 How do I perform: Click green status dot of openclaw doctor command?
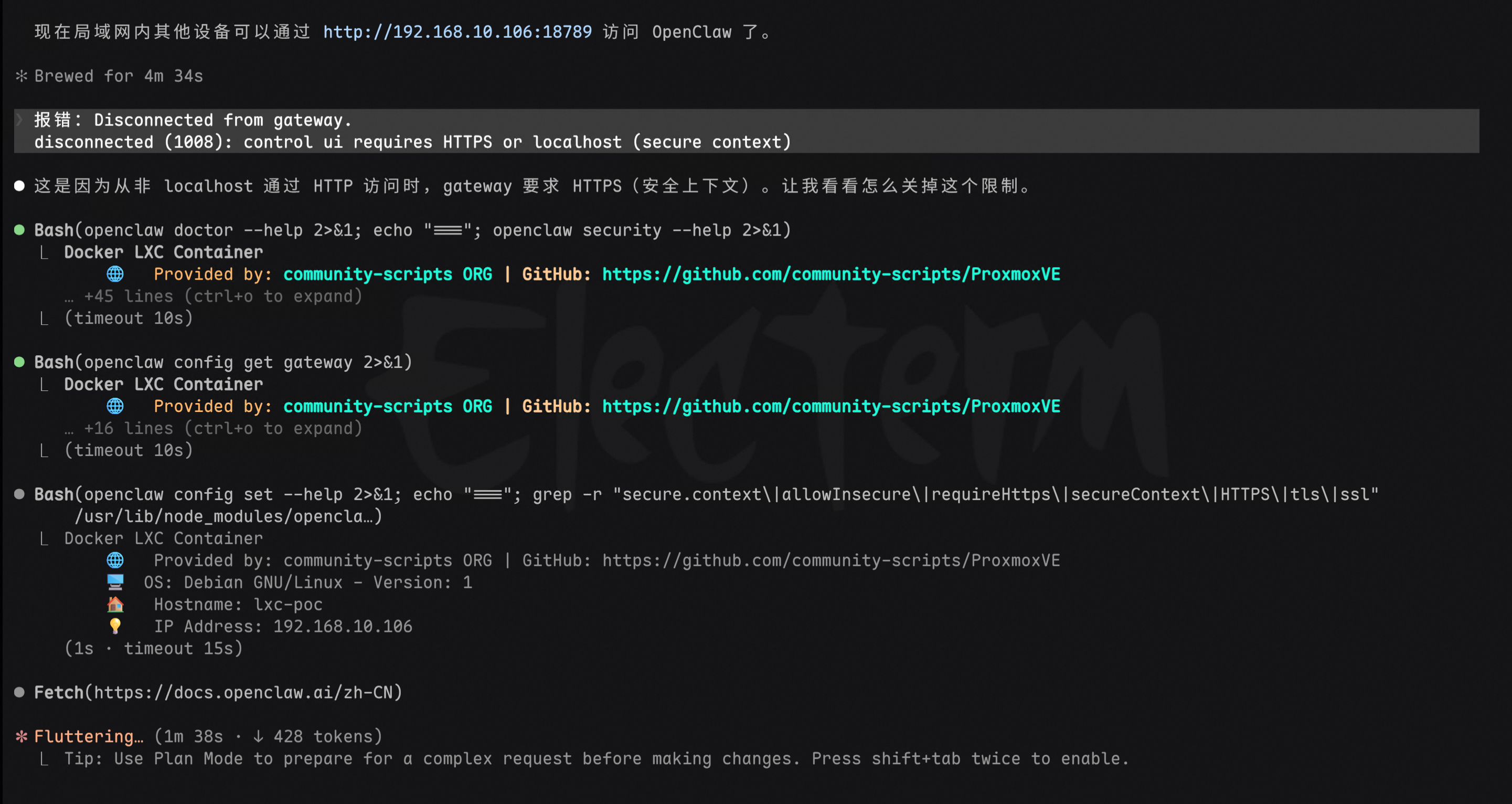click(x=19, y=230)
